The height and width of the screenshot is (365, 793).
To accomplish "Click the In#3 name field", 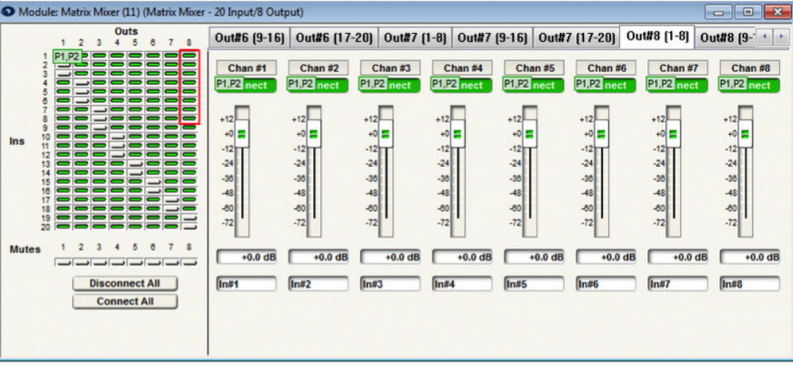I will click(x=390, y=284).
